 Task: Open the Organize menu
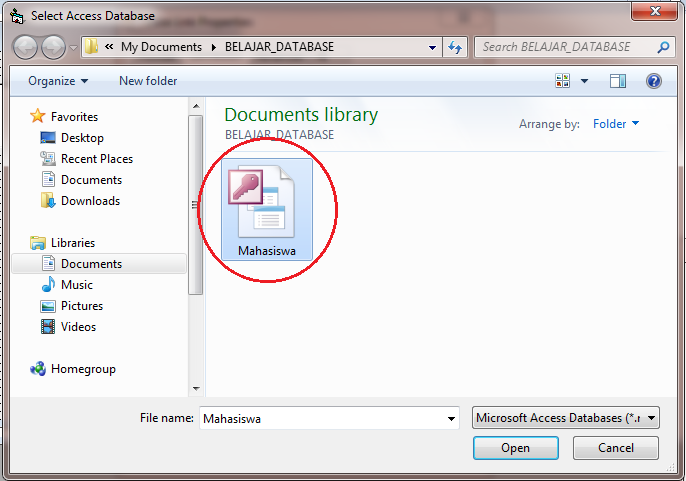click(x=58, y=81)
